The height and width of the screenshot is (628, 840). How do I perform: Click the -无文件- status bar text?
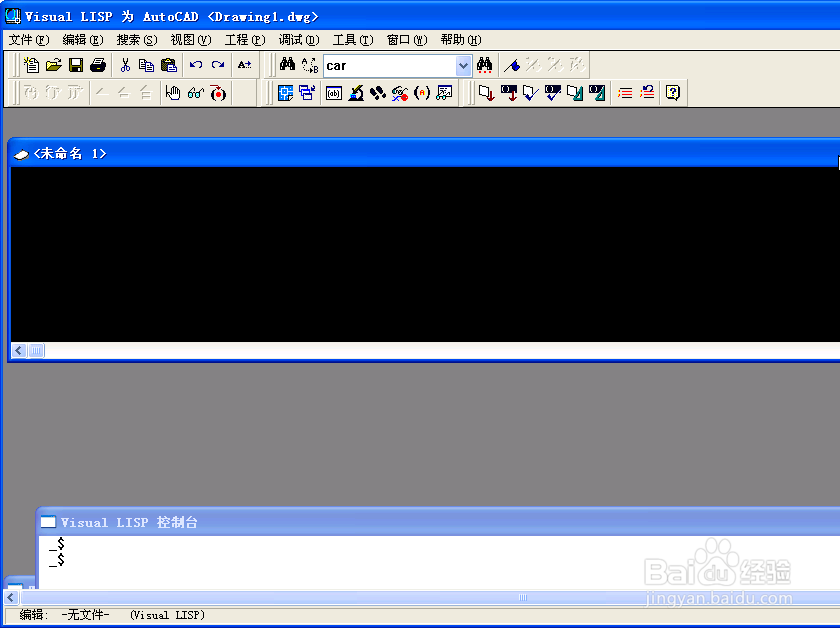click(x=85, y=615)
